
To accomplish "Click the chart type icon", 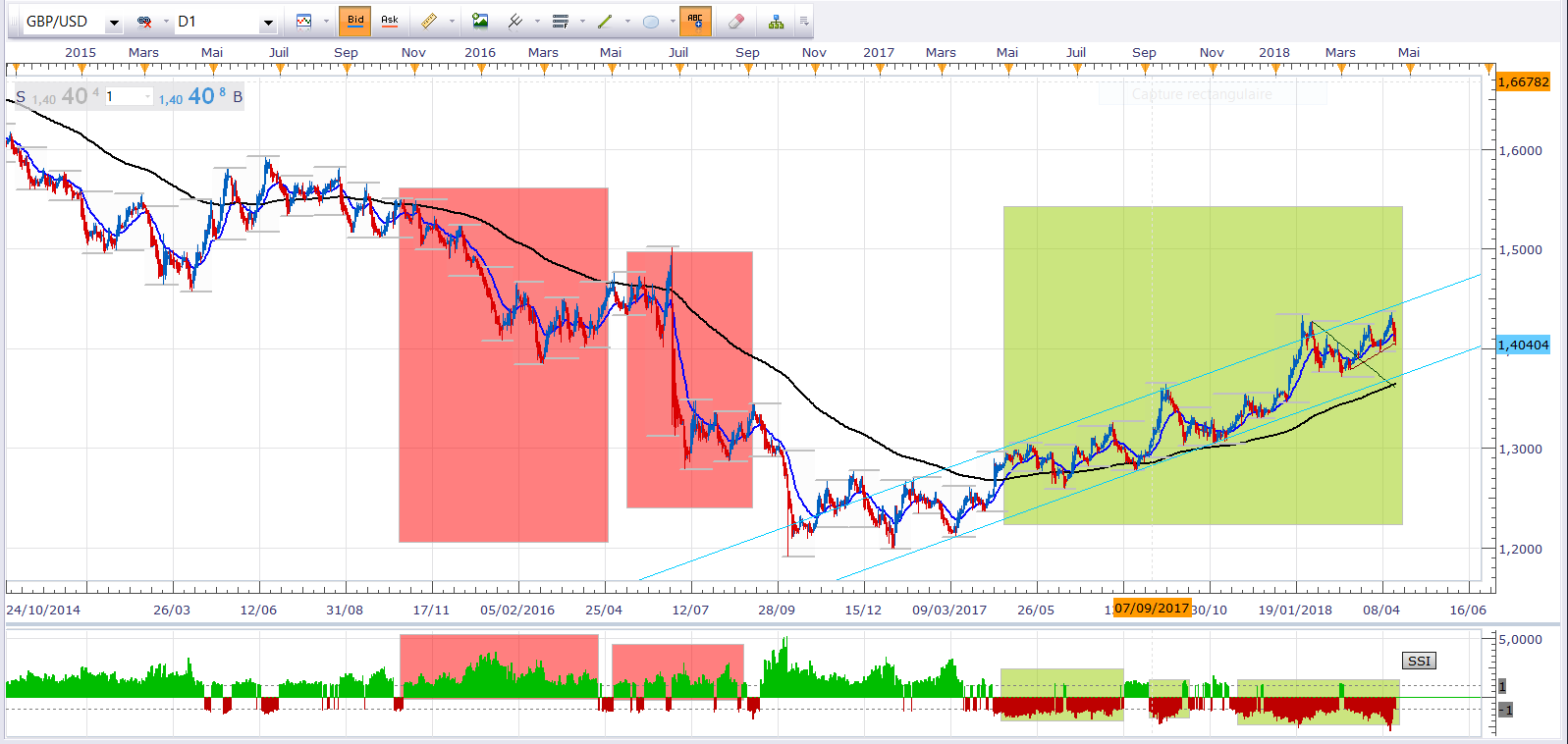I will [x=304, y=21].
